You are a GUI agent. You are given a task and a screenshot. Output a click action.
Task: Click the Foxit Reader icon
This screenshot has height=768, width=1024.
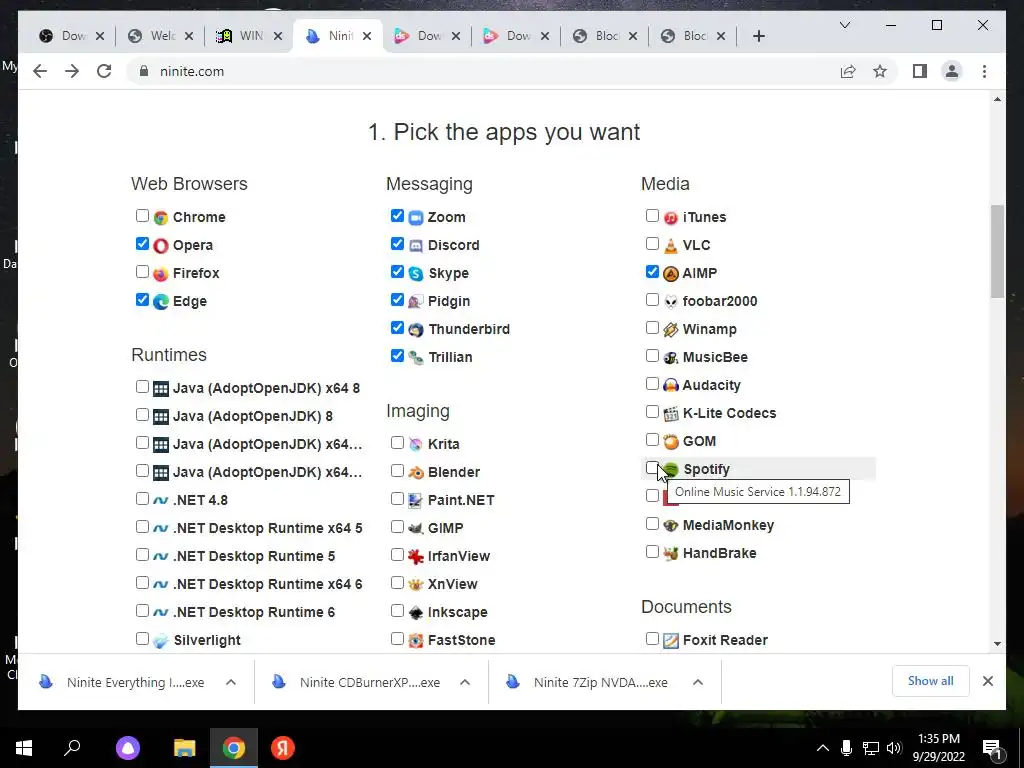[x=671, y=641]
